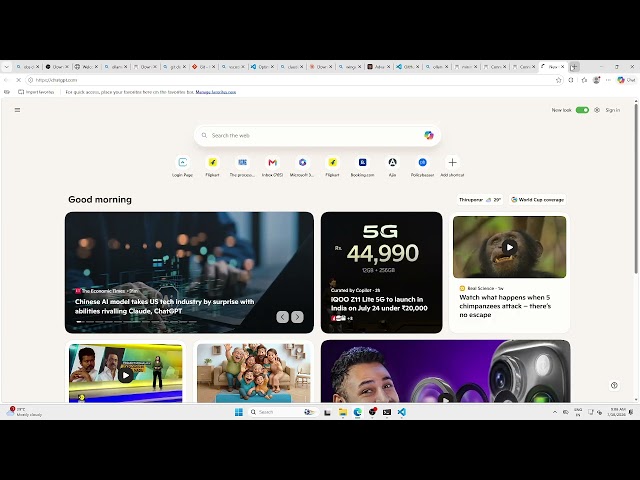
Task: Open the taskbar clock and date
Action: pyautogui.click(x=616, y=412)
